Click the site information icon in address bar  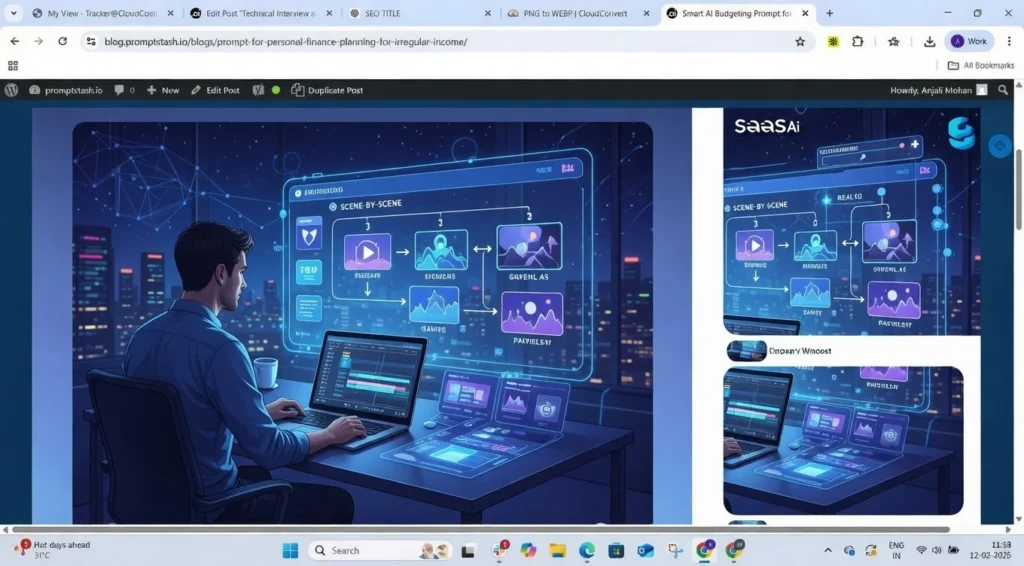point(90,42)
